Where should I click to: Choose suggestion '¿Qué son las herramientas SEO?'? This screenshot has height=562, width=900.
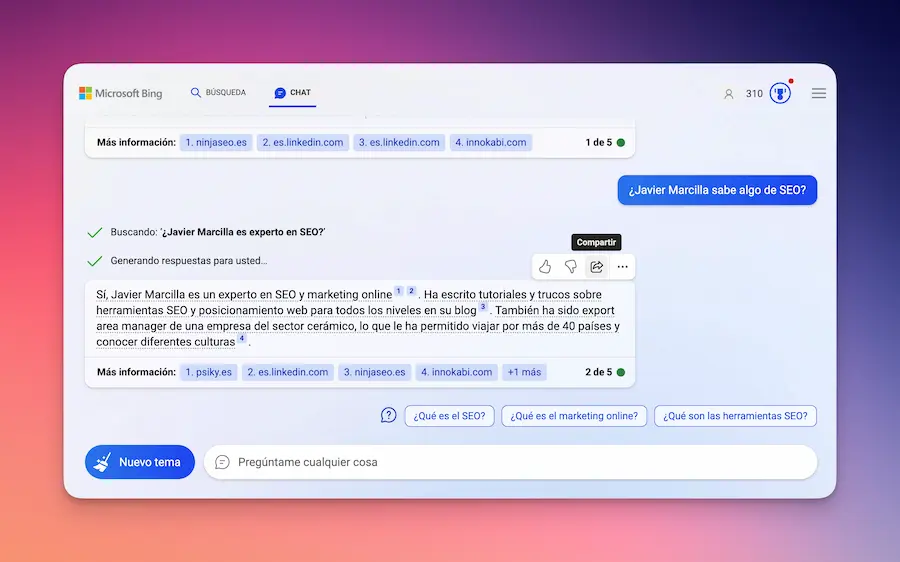735,416
